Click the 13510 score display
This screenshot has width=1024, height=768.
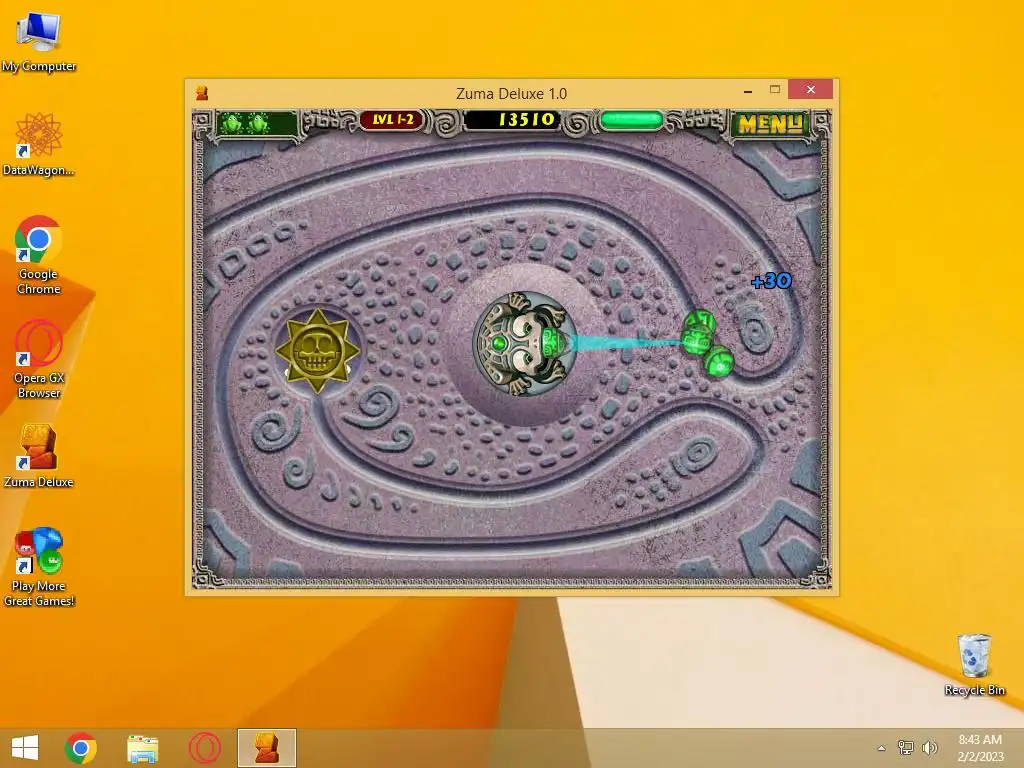click(512, 120)
